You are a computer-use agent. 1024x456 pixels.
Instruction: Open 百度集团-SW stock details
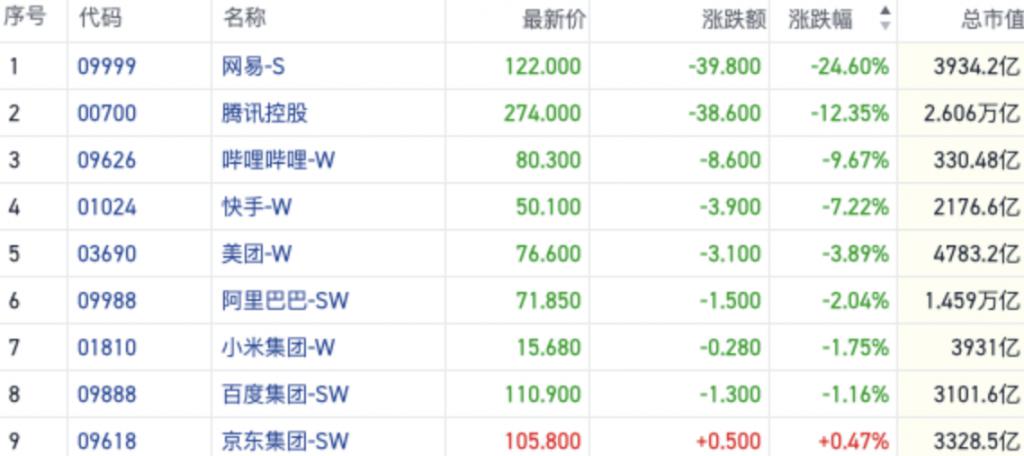pos(285,395)
